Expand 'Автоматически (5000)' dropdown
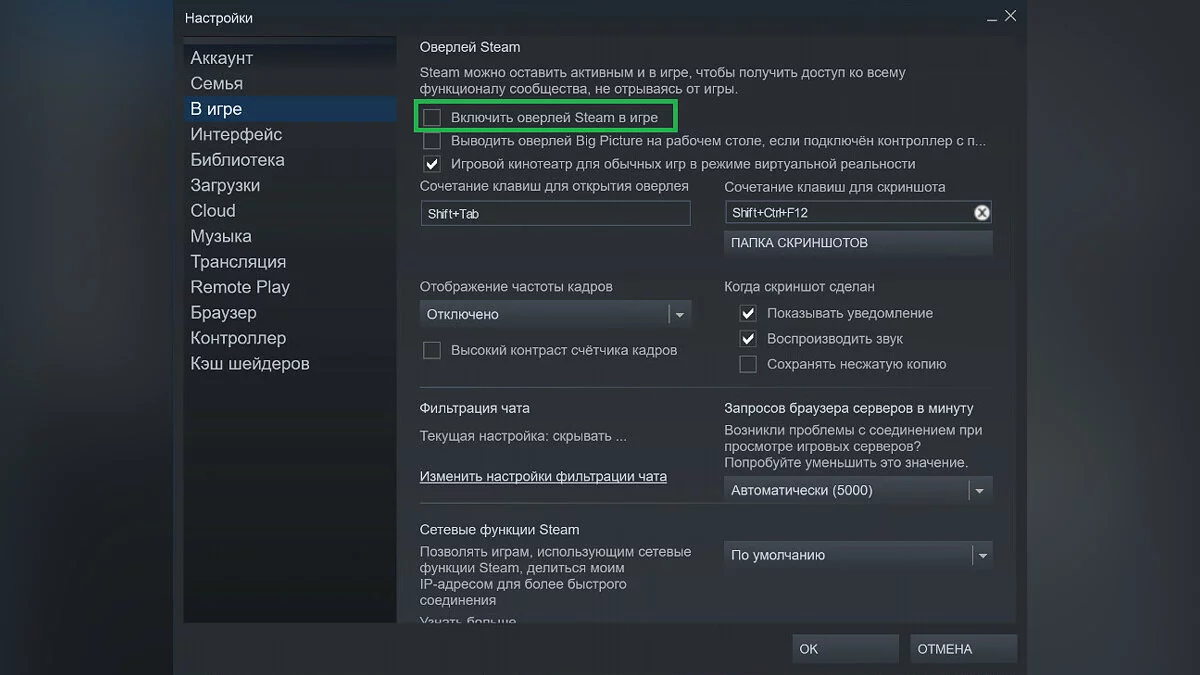Viewport: 1200px width, 675px height. (x=858, y=491)
